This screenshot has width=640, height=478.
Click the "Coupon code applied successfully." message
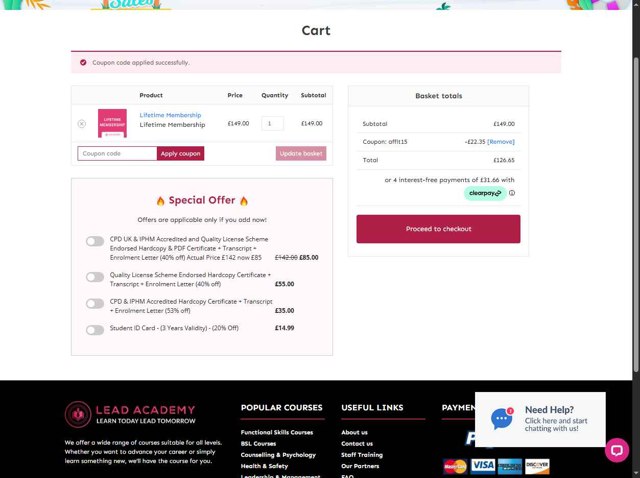coord(141,62)
